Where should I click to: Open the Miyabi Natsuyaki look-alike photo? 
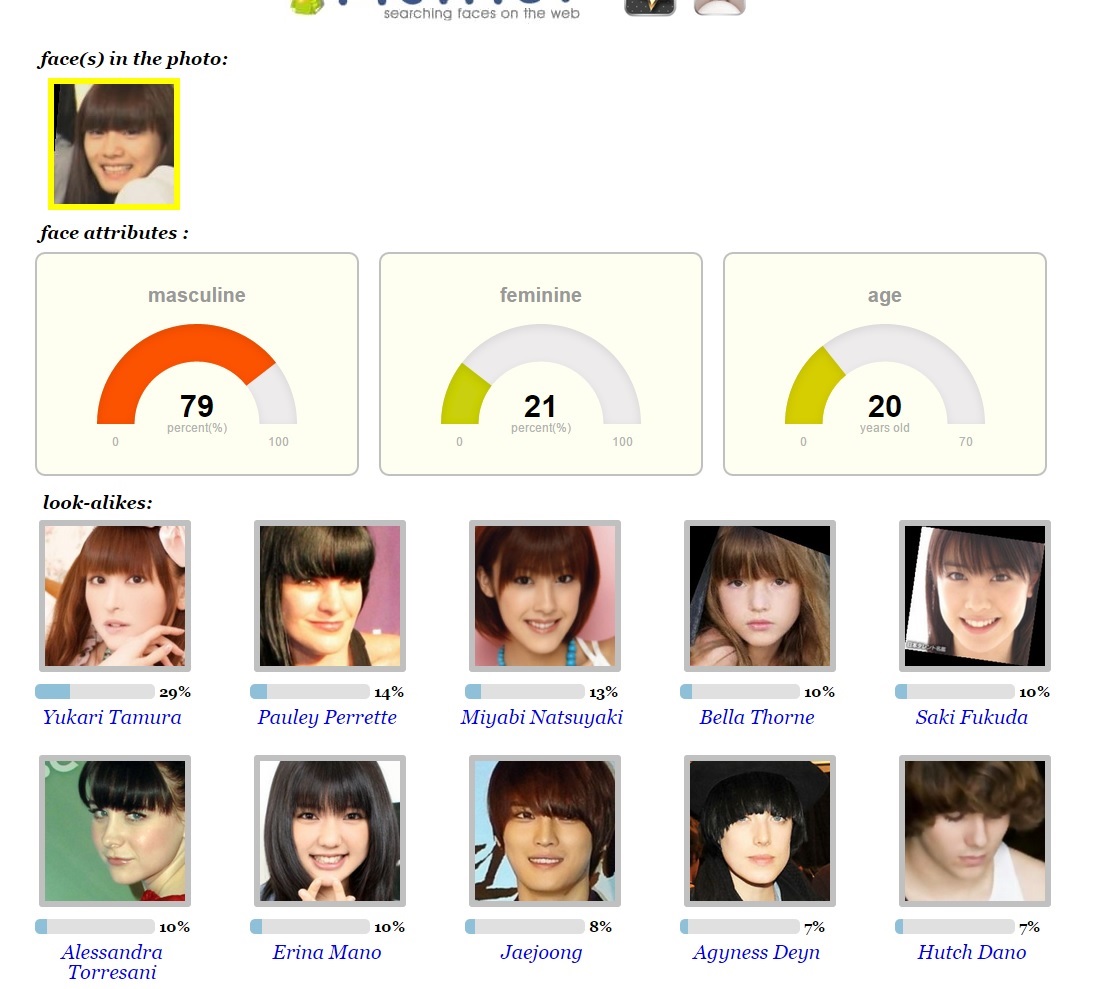544,596
